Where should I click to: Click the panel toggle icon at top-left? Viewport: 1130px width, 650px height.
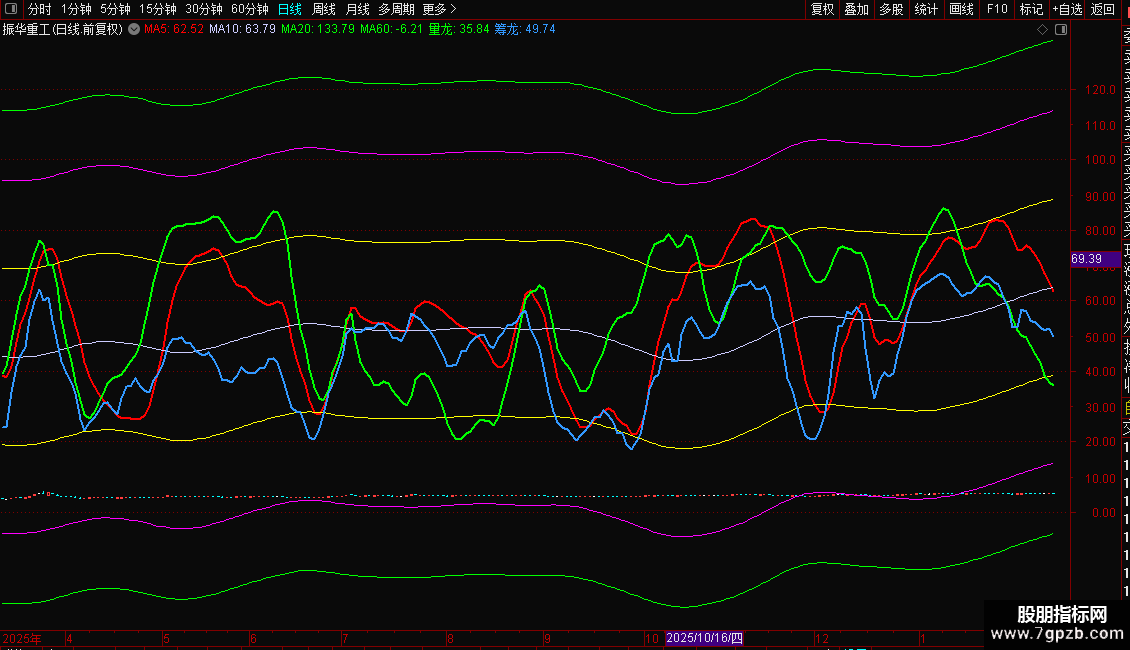point(10,9)
